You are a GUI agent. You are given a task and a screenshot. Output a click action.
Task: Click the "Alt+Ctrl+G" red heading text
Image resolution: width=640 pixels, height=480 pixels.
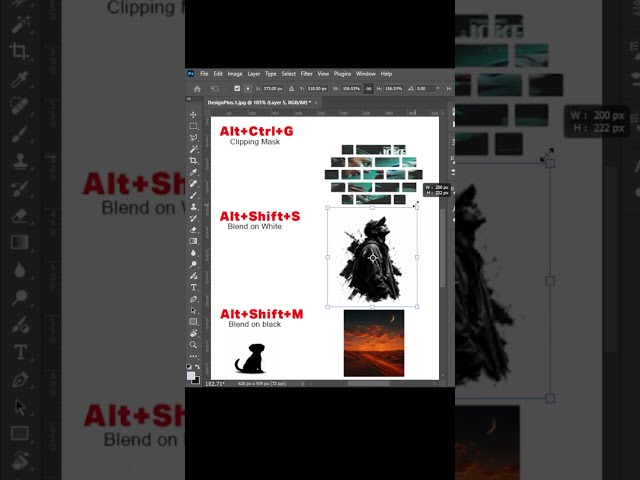256,131
